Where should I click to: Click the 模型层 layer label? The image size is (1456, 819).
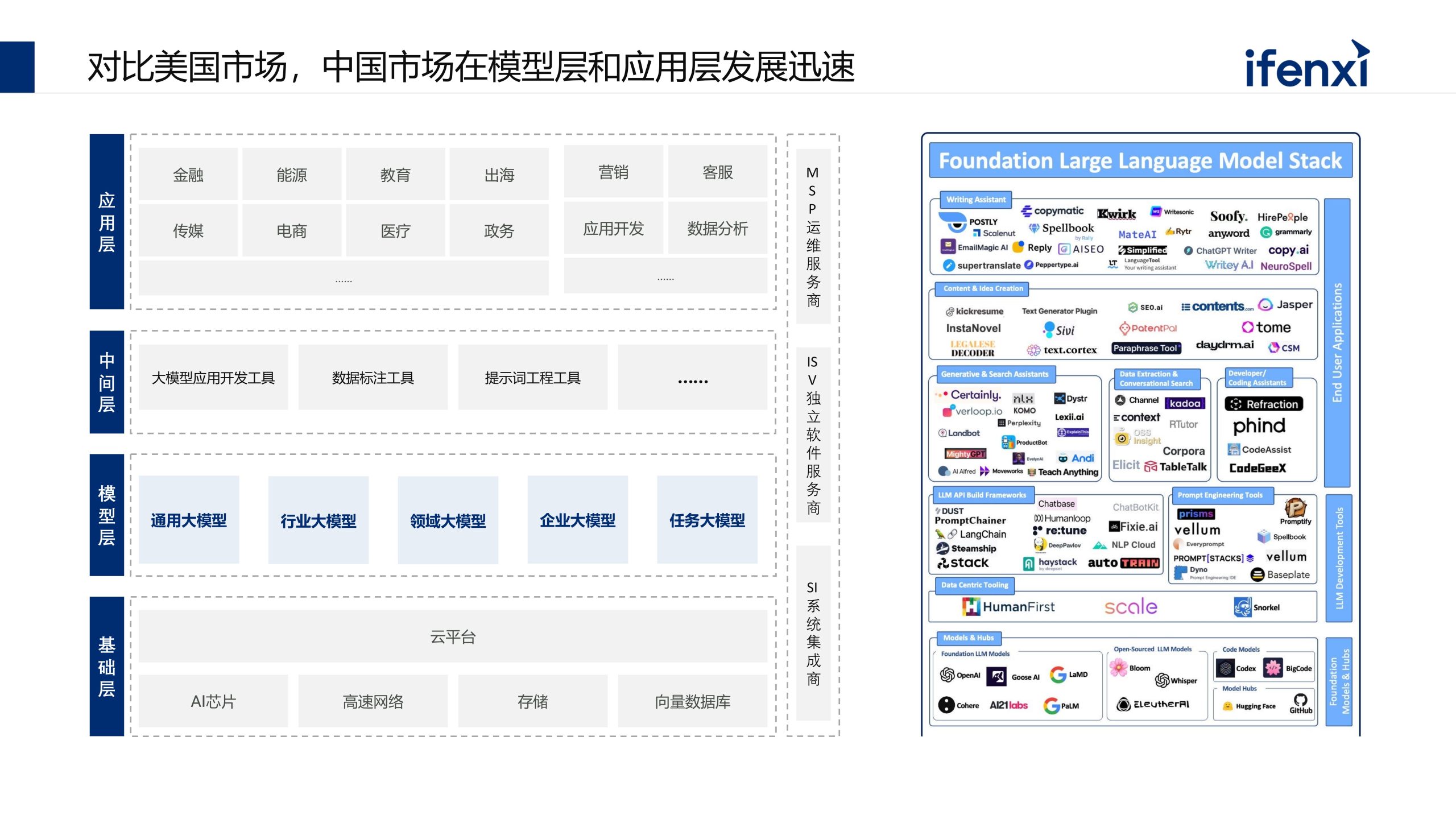[107, 515]
